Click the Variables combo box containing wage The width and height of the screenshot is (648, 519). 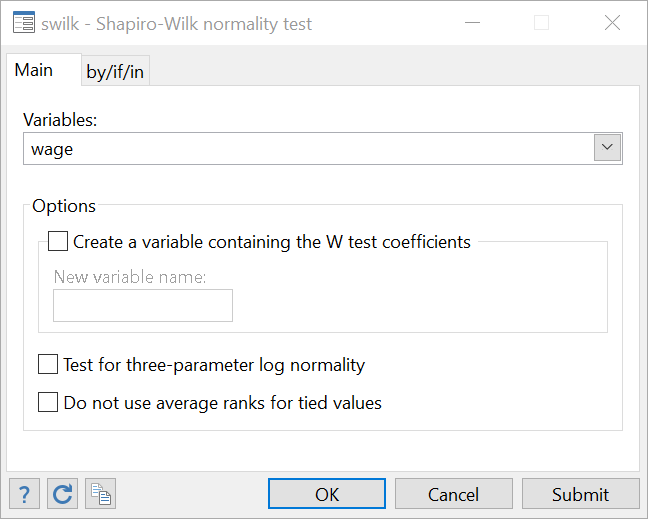[x=323, y=148]
